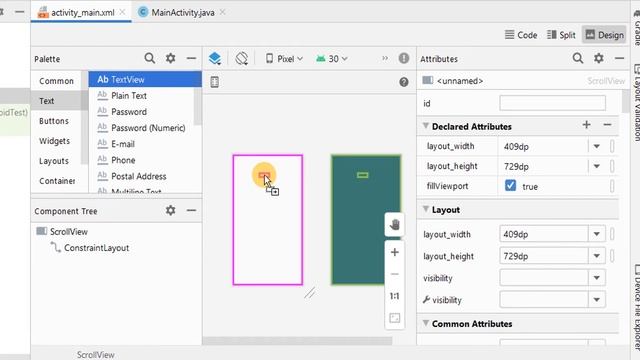
Task: Toggle device orientation in design editor
Action: (241, 58)
